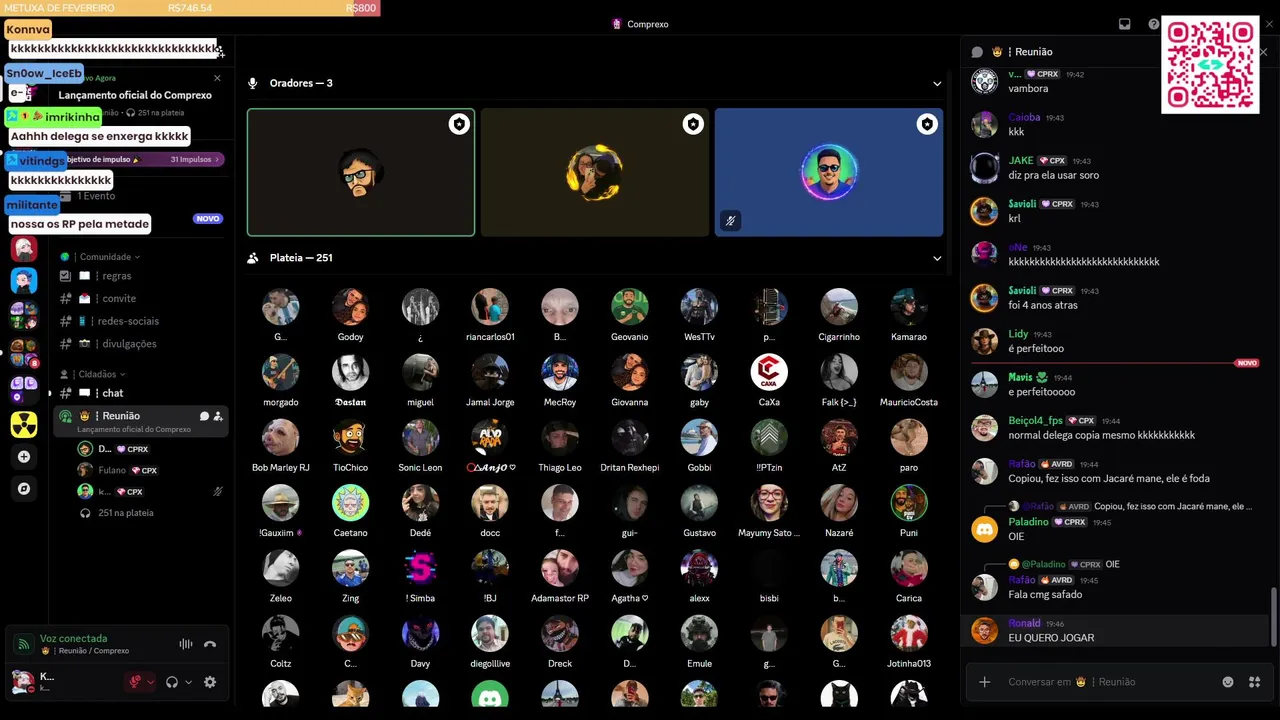The width and height of the screenshot is (1280, 720).
Task: Click invite people icon on Reunião channel
Action: [218, 416]
